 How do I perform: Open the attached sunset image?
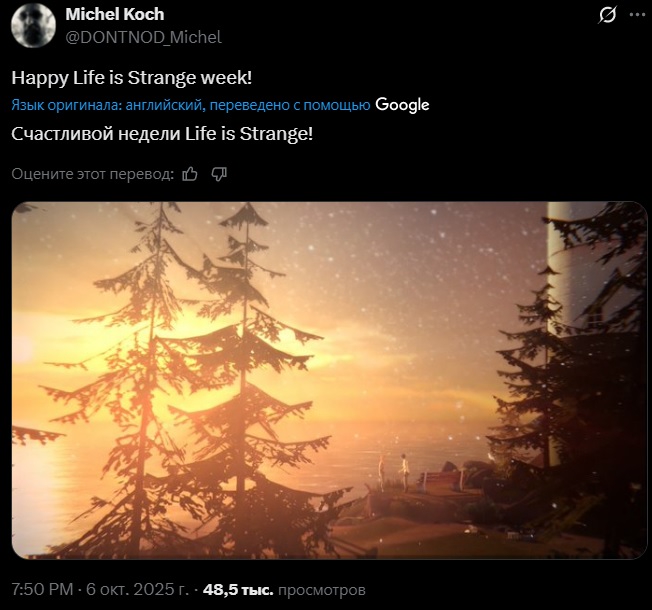(x=329, y=380)
